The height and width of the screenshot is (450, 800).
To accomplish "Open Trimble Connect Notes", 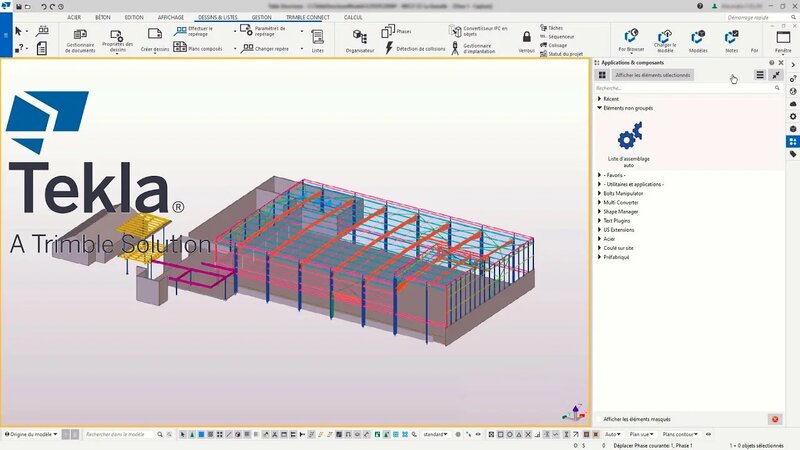I will (x=731, y=41).
